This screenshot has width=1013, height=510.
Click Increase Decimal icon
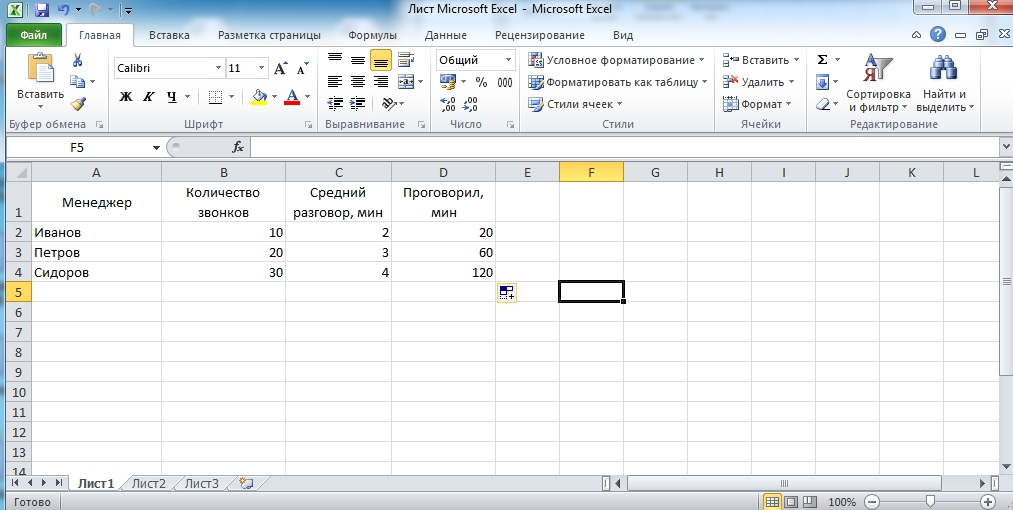[x=448, y=104]
